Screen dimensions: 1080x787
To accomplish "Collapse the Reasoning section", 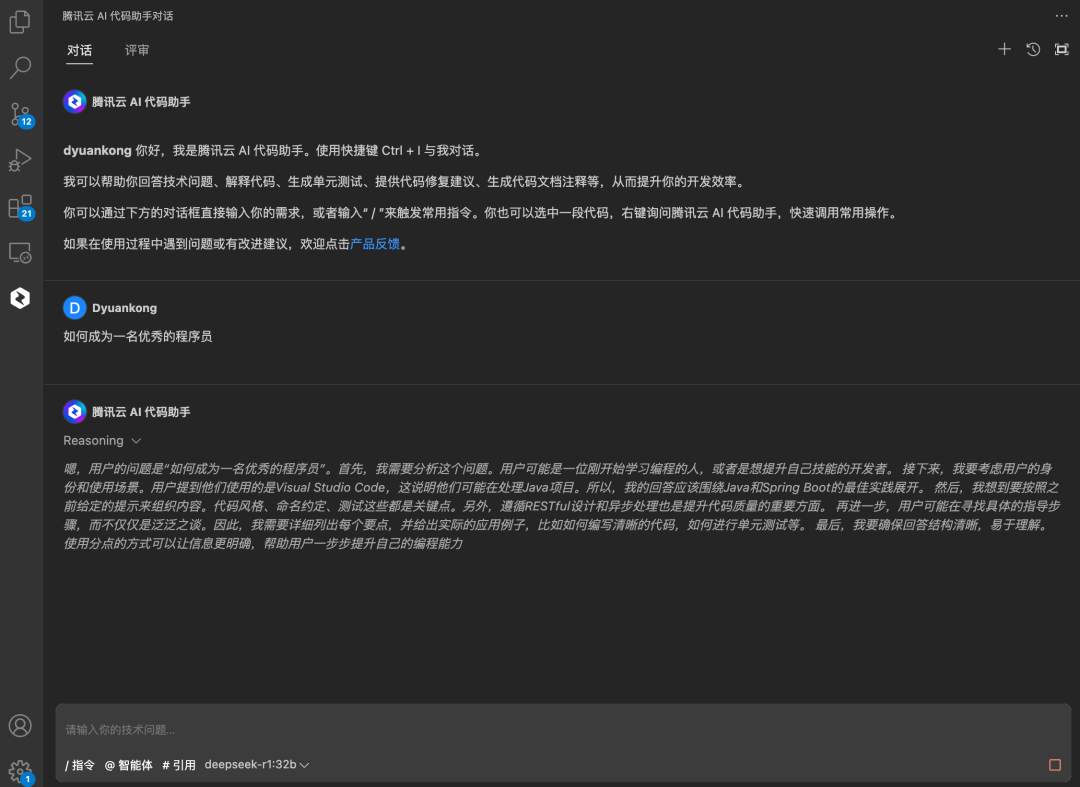I will point(102,441).
